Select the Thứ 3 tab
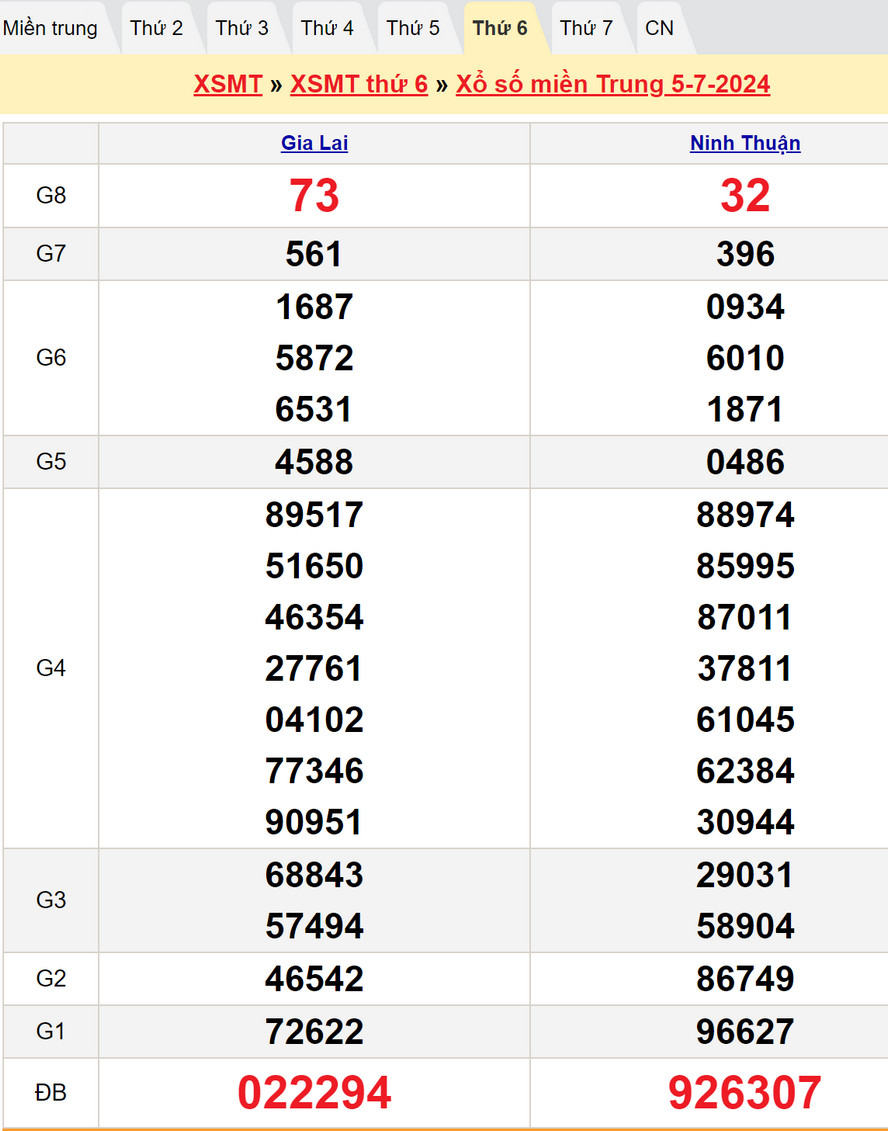The height and width of the screenshot is (1131, 888). 242,28
